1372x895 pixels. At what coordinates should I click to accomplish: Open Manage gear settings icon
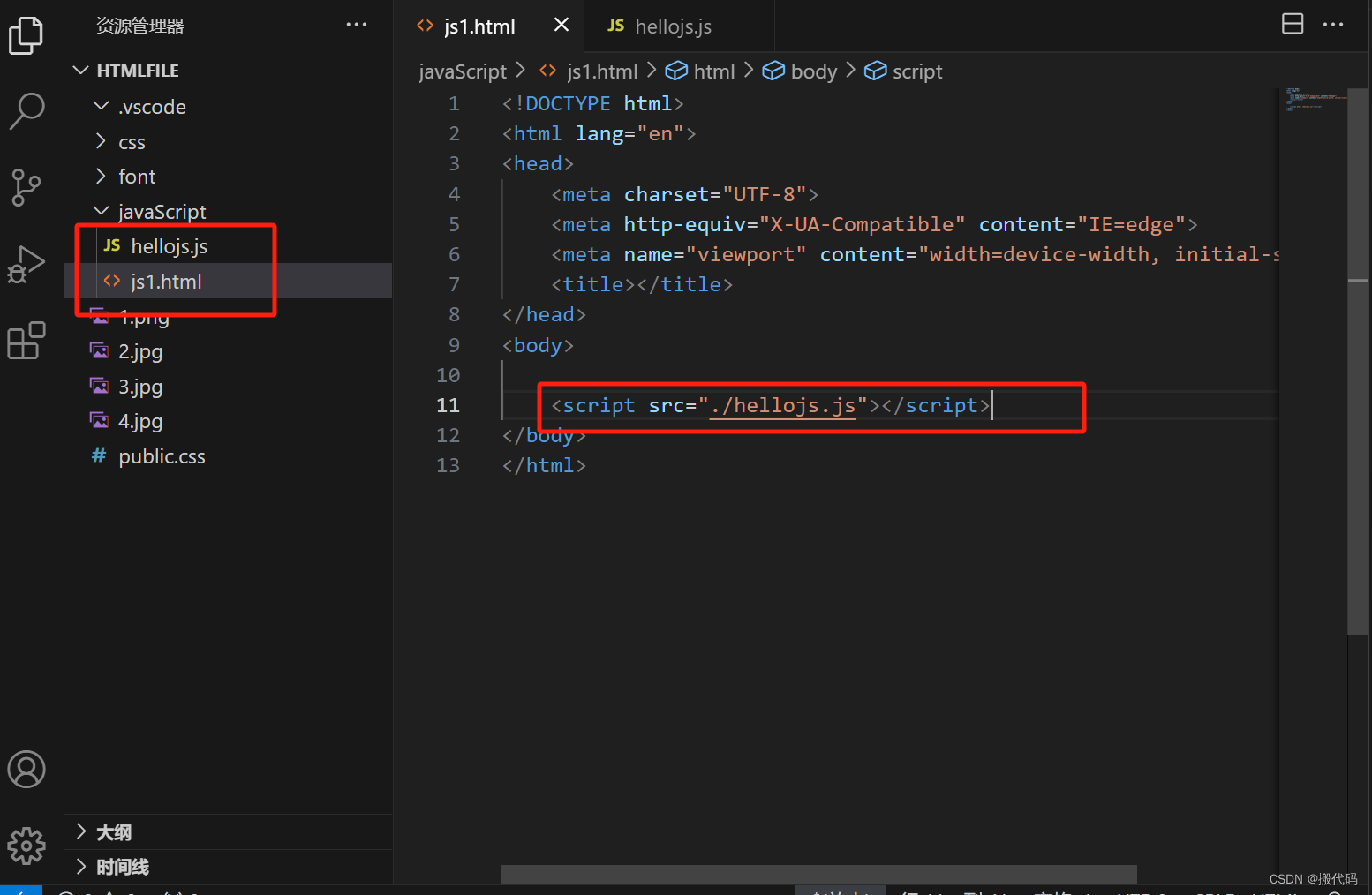click(26, 846)
